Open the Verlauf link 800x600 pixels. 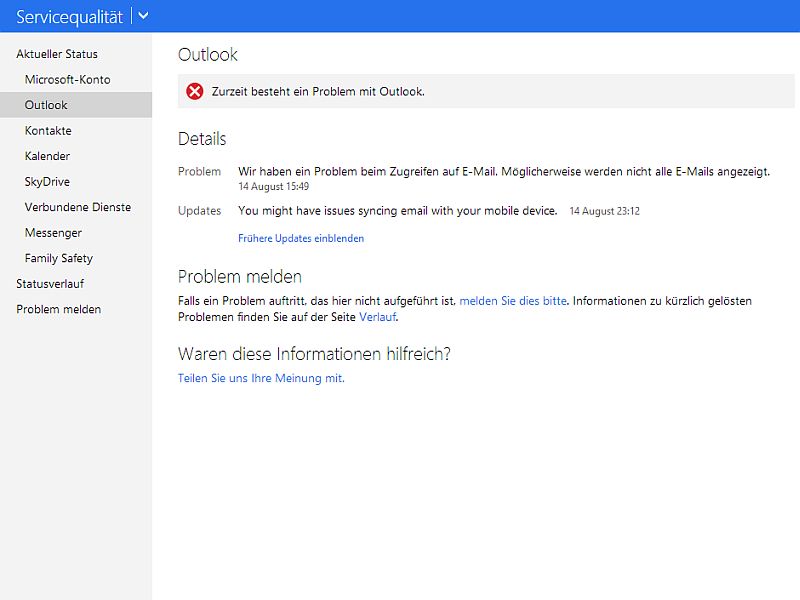(x=378, y=317)
